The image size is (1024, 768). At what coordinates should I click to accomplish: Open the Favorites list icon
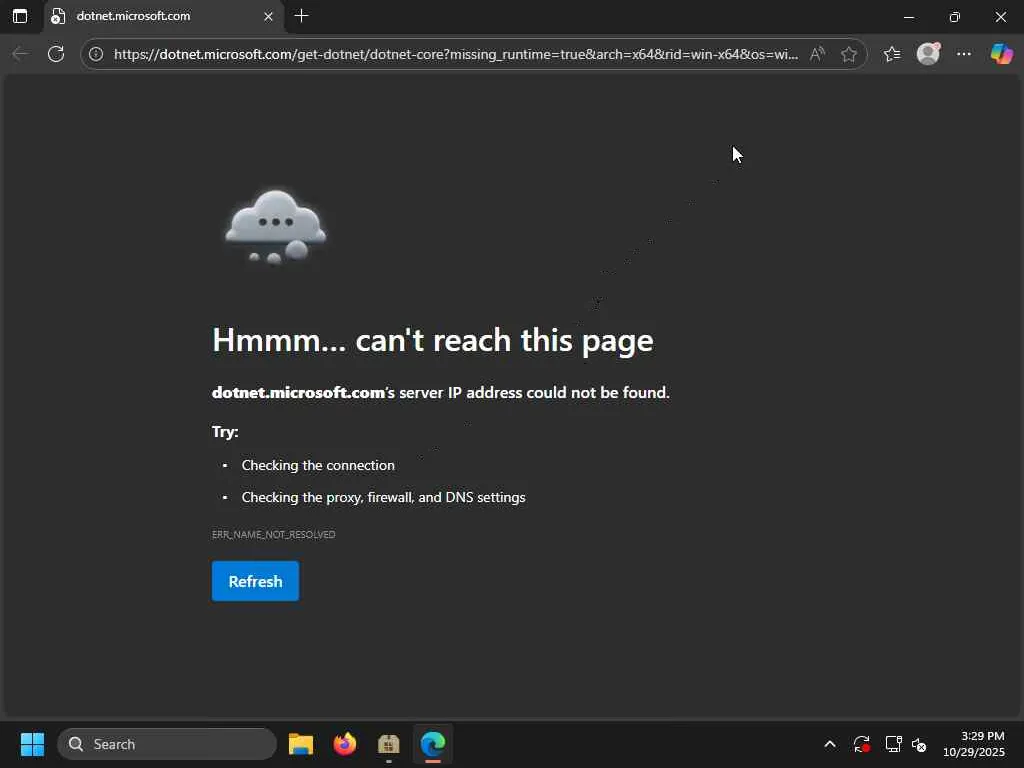point(892,54)
